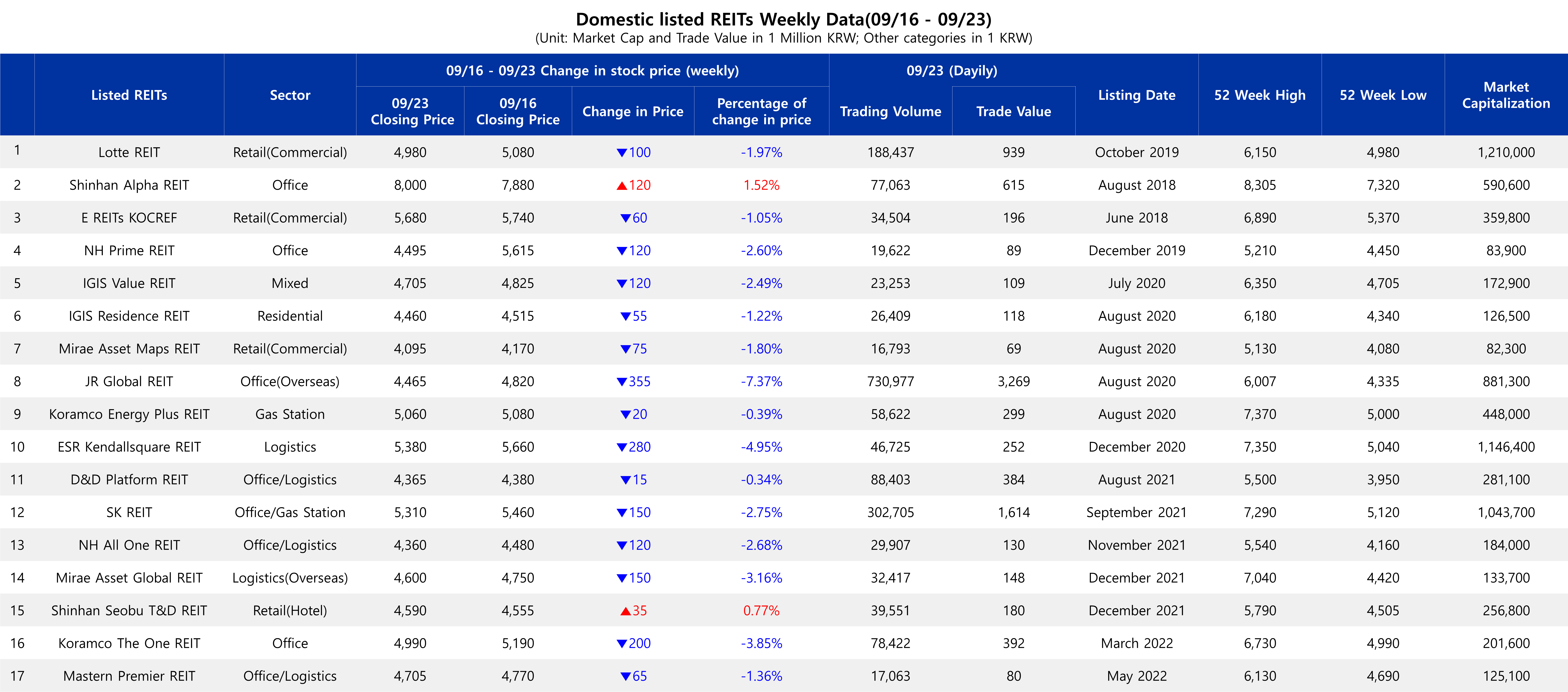This screenshot has height=692, width=1568.
Task: Click the '09/23 (Dayily)' group header
Action: click(x=952, y=71)
